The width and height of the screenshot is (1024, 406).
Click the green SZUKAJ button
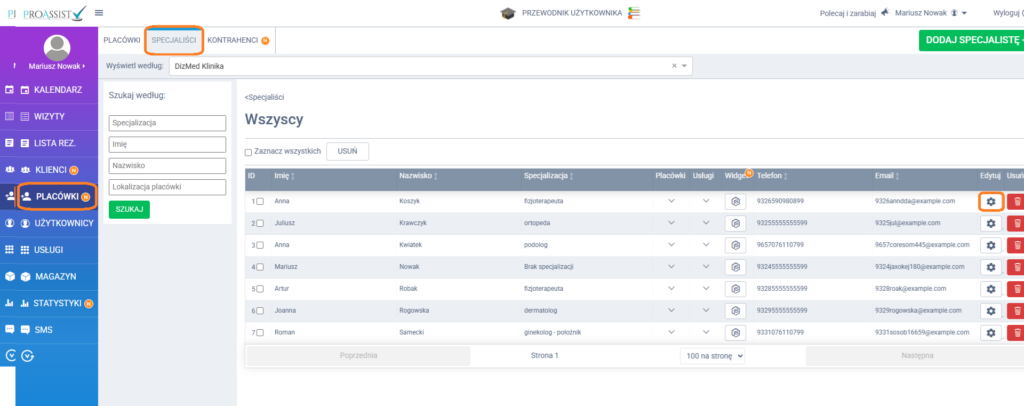coord(129,209)
